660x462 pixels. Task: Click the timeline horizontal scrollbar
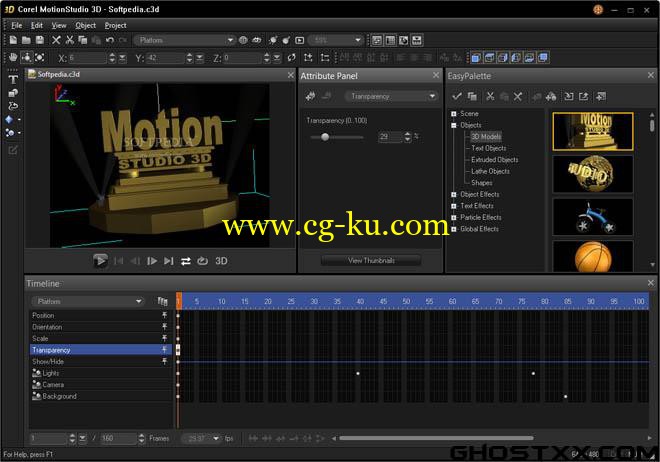(436, 438)
